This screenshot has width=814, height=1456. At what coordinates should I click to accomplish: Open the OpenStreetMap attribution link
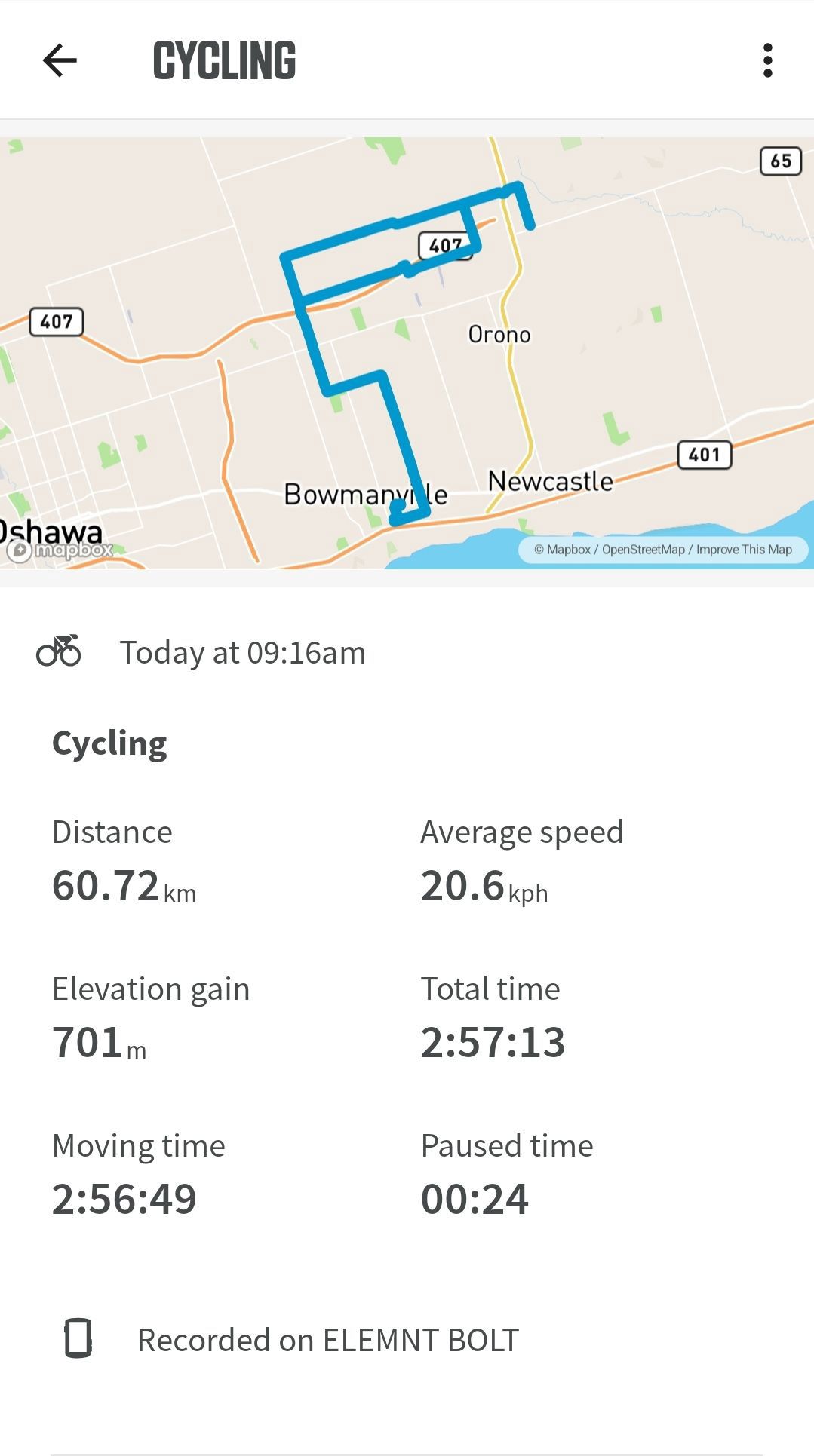click(x=643, y=550)
